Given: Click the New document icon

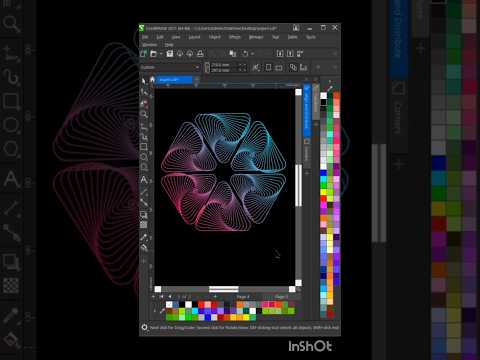Looking at the screenshot, I should coord(143,54).
